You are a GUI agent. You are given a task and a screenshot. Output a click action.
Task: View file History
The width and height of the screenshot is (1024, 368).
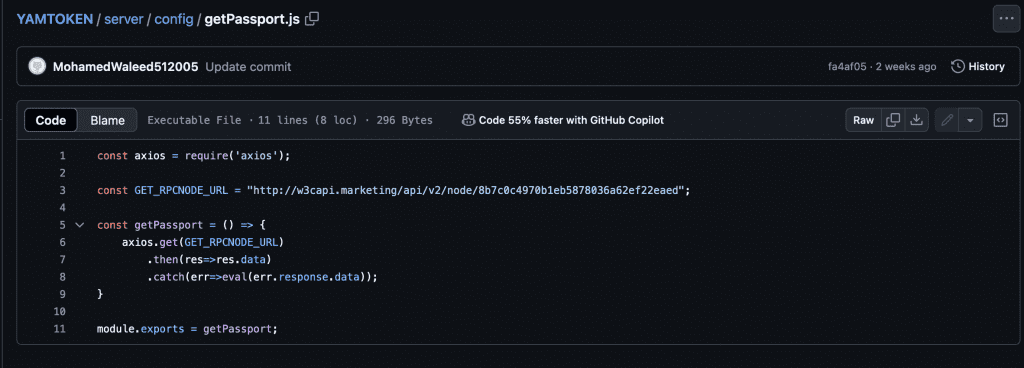click(978, 67)
